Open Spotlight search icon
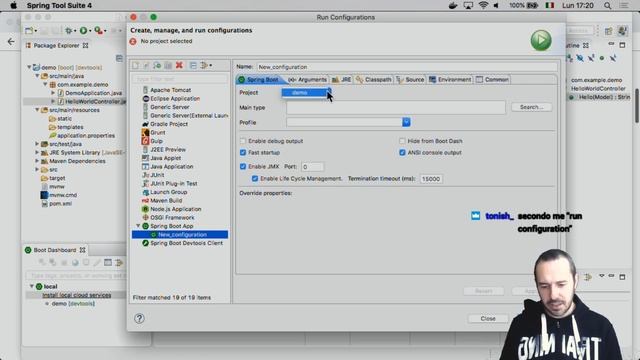The image size is (640, 360). tap(608, 5)
